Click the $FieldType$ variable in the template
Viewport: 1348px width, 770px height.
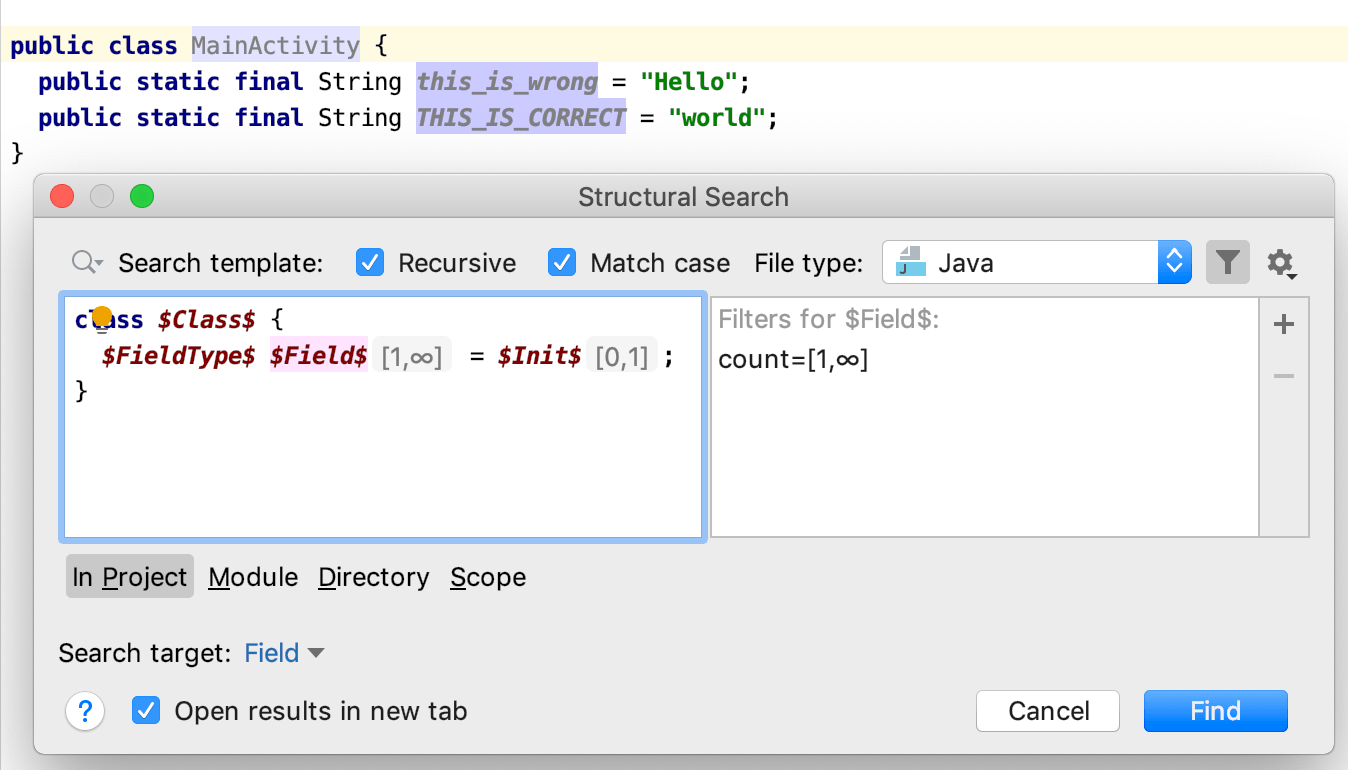(x=178, y=356)
